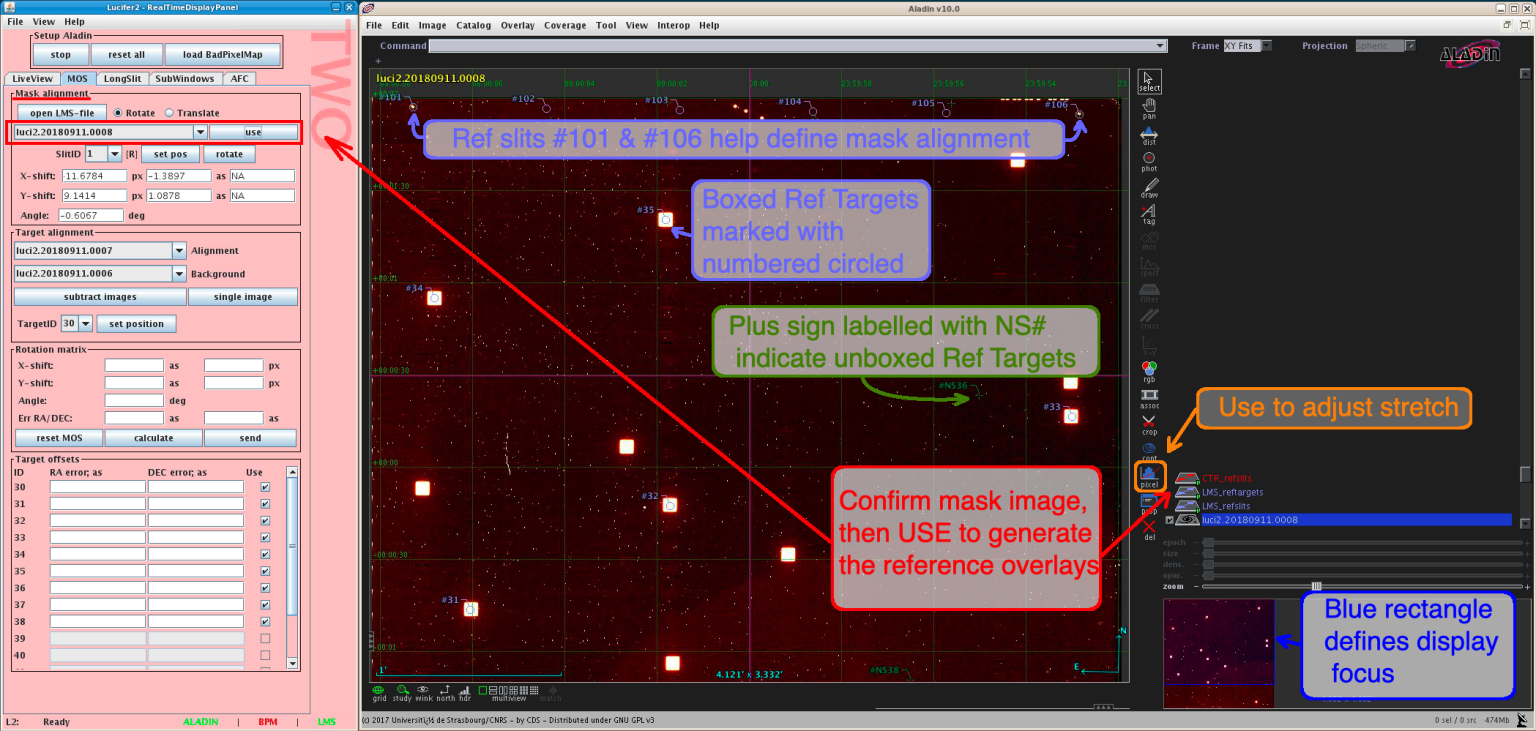
Task: Click the Angle deg field in Mask alignment
Action: [90, 215]
